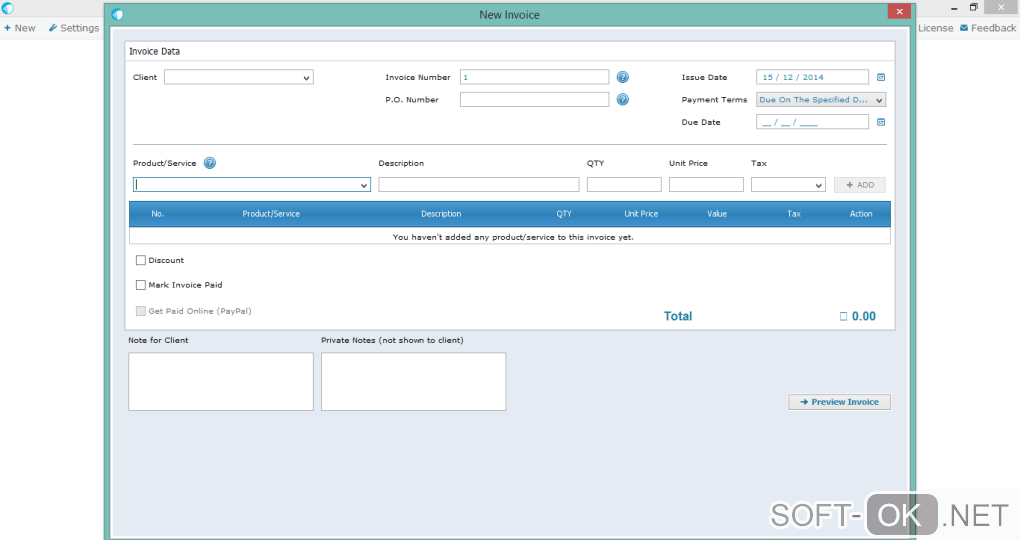Focus the P.O. Number field
Viewport: 1020px width, 540px height.
pos(534,100)
